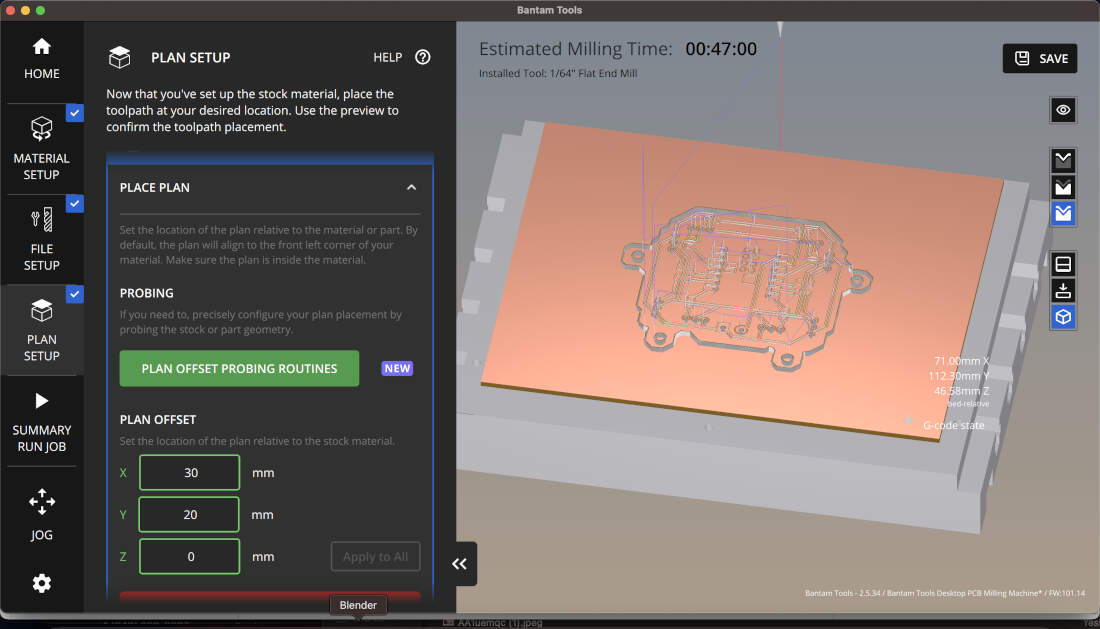Edit the Z plan offset field
Screen dimensions: 1100x629
(189, 557)
